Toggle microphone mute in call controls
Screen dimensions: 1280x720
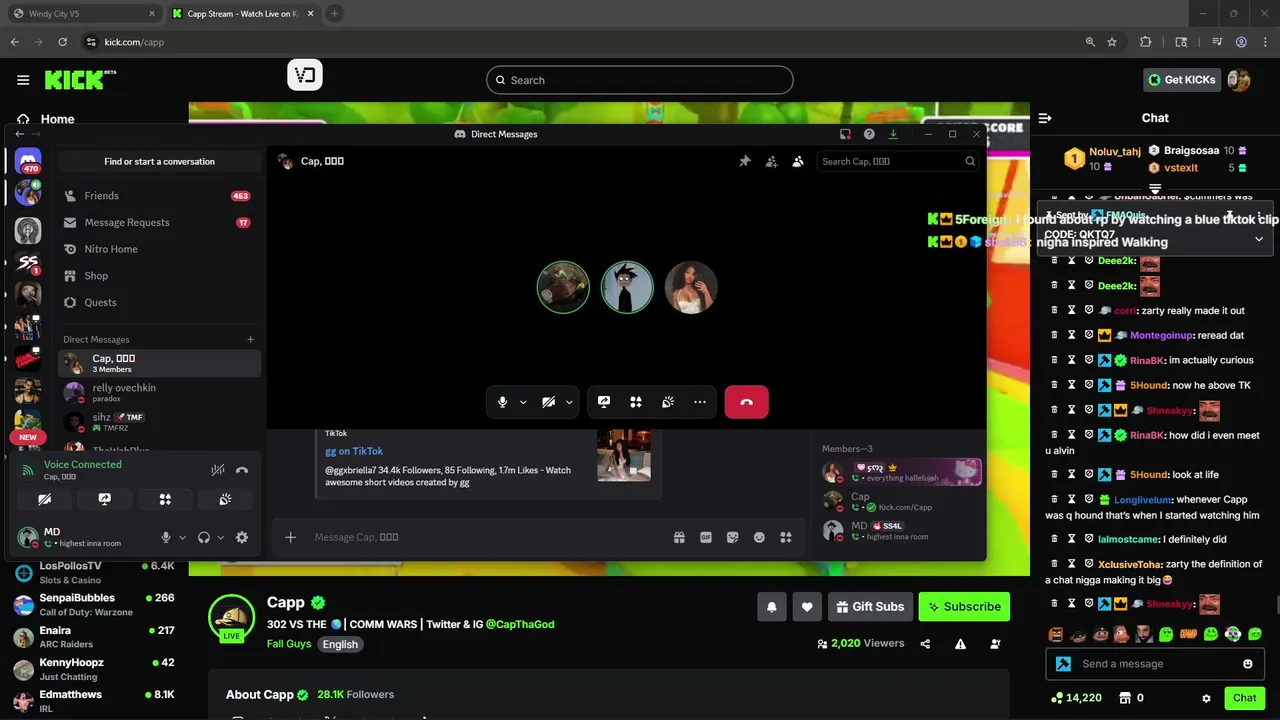503,402
